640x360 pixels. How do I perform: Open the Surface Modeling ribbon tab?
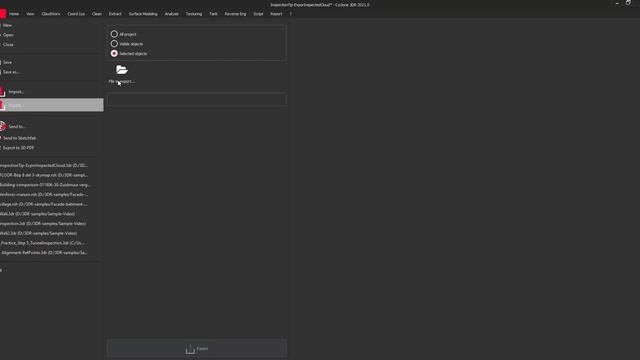point(143,14)
